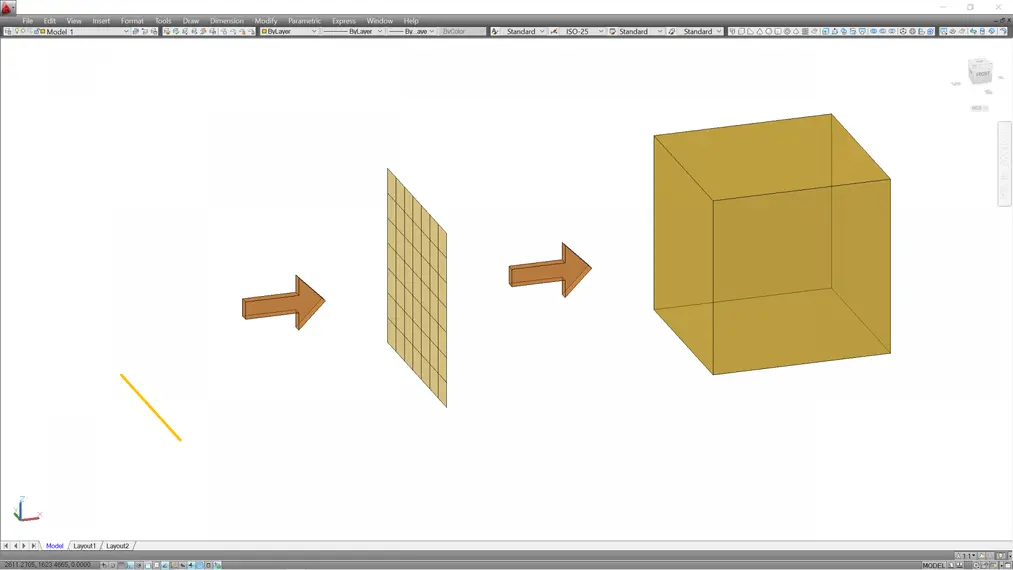Image resolution: width=1013 pixels, height=570 pixels.
Task: Toggle Model 1 layer freeze sun icon
Action: [23, 31]
